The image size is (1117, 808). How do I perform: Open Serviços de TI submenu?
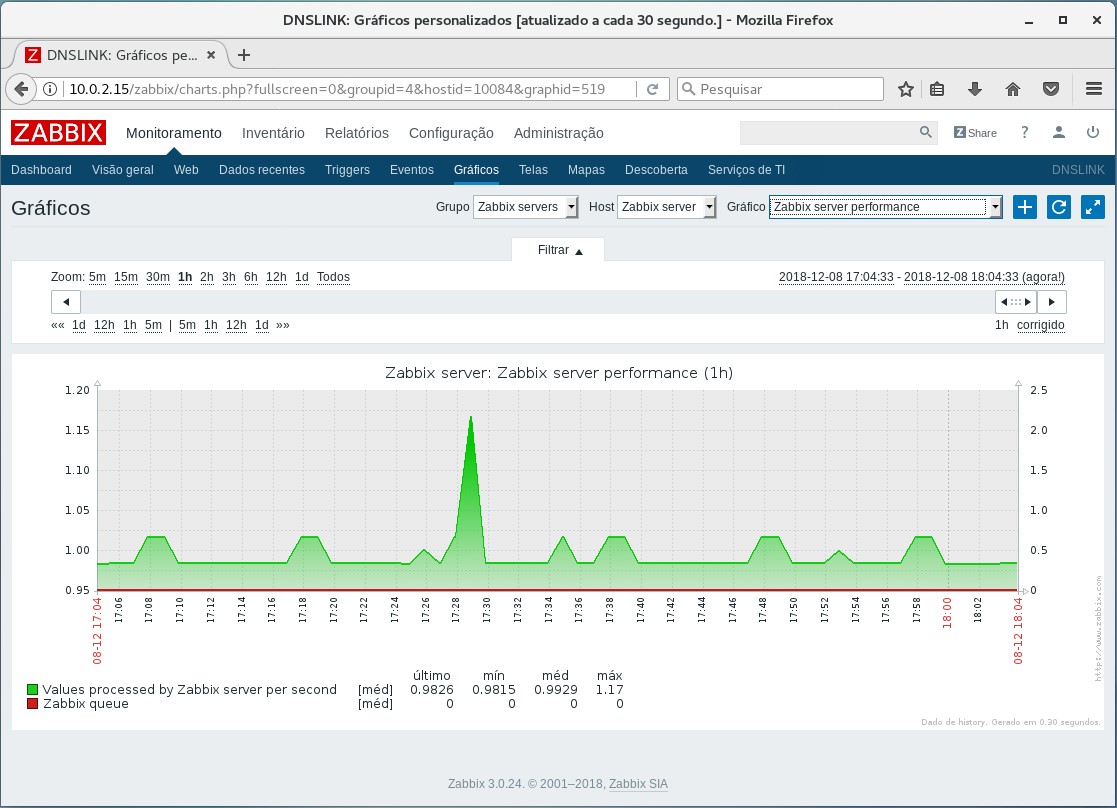point(746,170)
